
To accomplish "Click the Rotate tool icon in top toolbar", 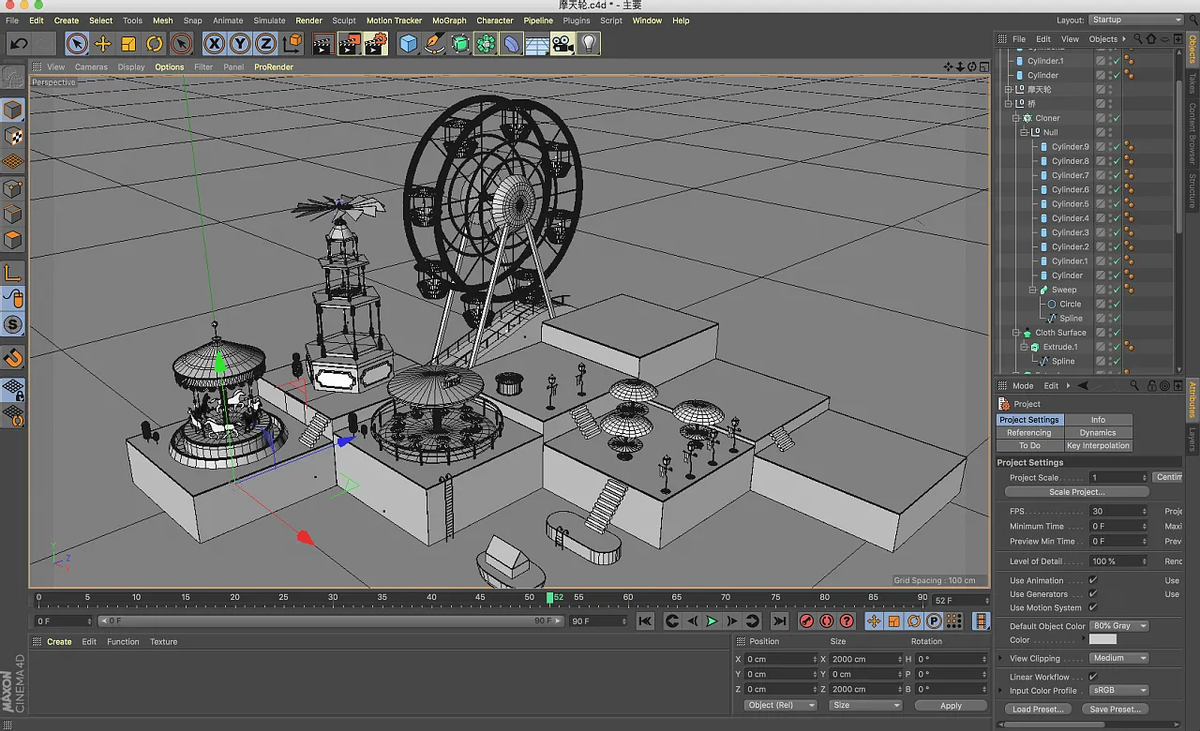I will (154, 44).
